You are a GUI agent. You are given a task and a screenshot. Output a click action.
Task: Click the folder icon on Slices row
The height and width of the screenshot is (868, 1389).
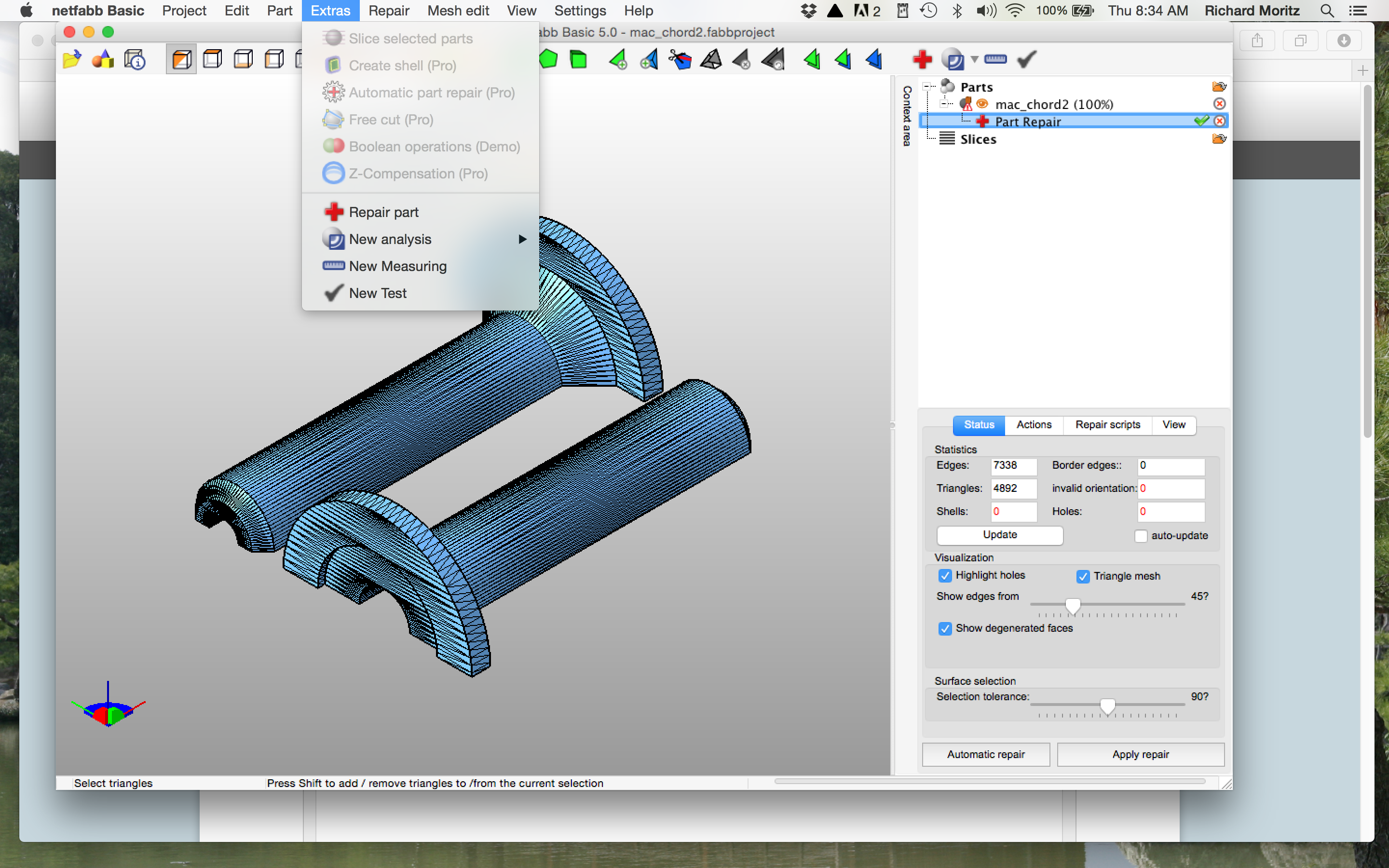[1219, 139]
